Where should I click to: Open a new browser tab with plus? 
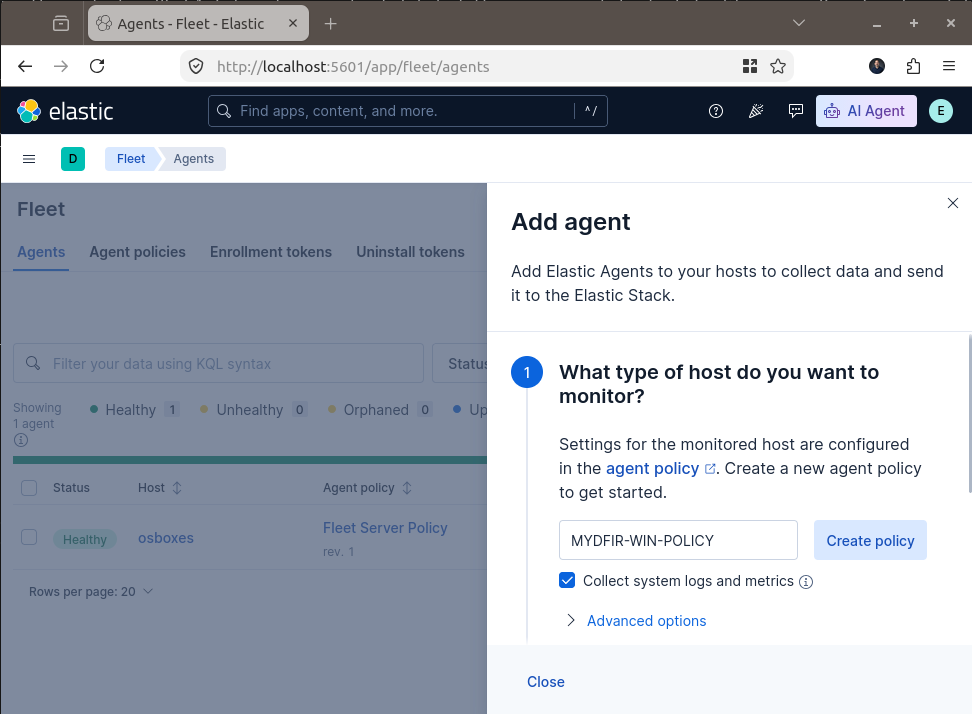(330, 24)
